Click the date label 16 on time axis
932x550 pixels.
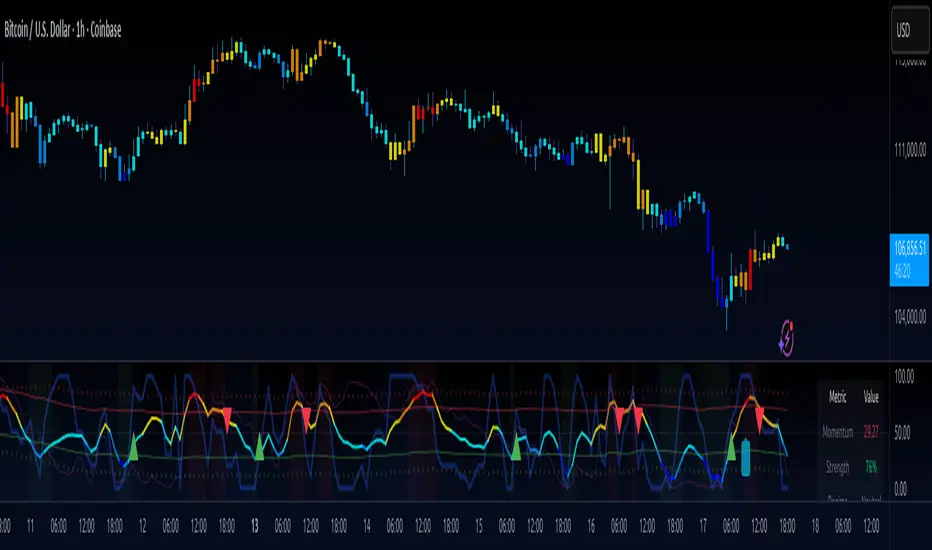coord(591,526)
